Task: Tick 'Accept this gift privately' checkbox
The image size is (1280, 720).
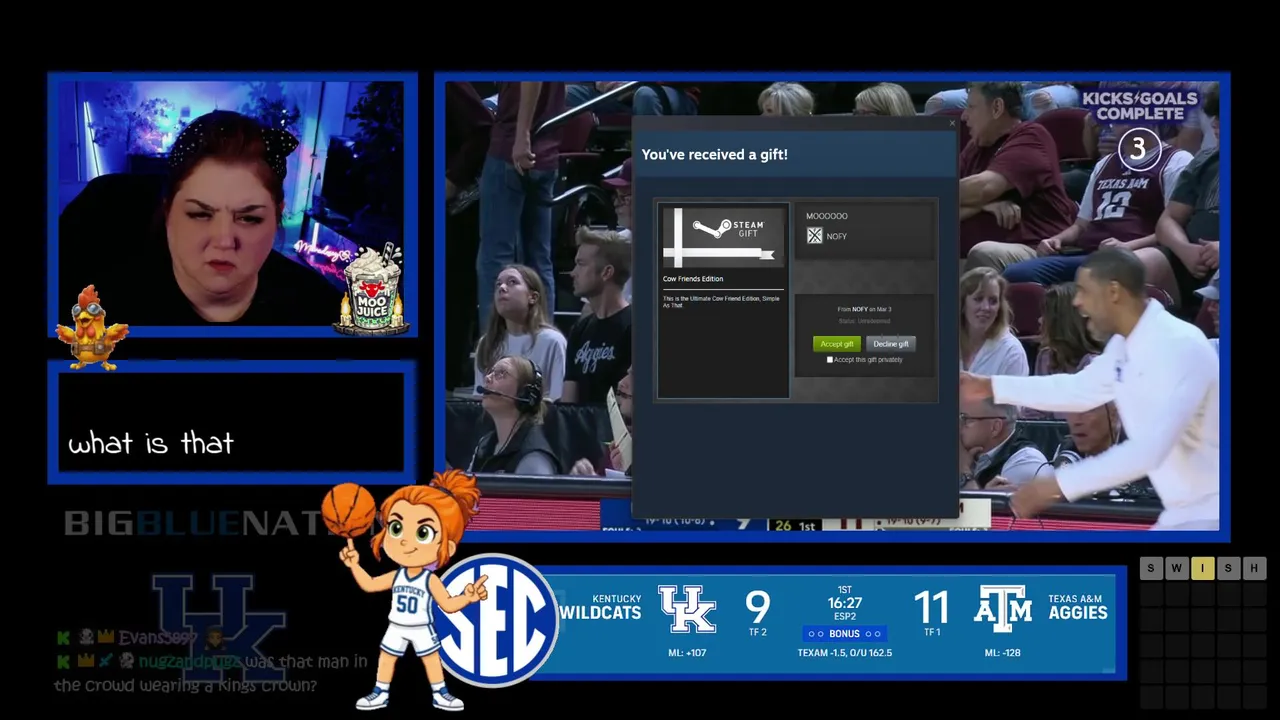Action: pos(830,360)
